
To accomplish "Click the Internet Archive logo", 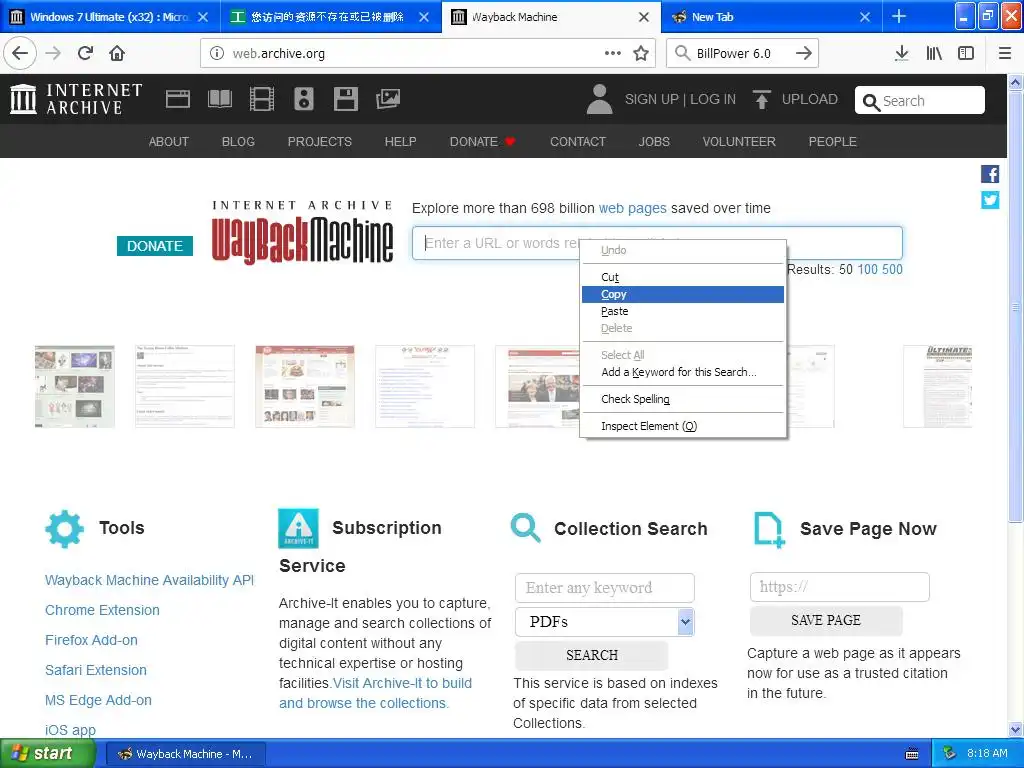I will coord(76,99).
